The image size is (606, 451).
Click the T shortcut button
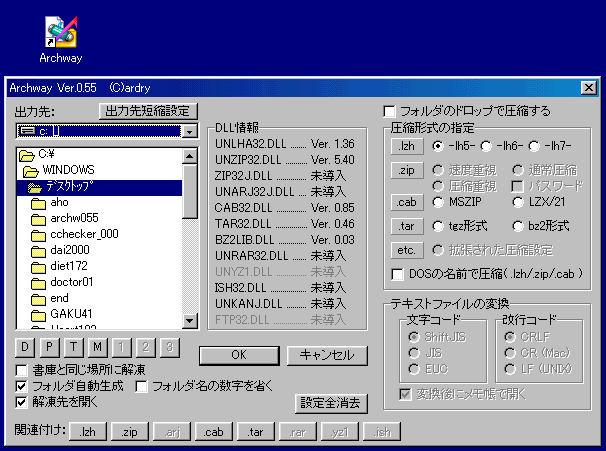(74, 347)
